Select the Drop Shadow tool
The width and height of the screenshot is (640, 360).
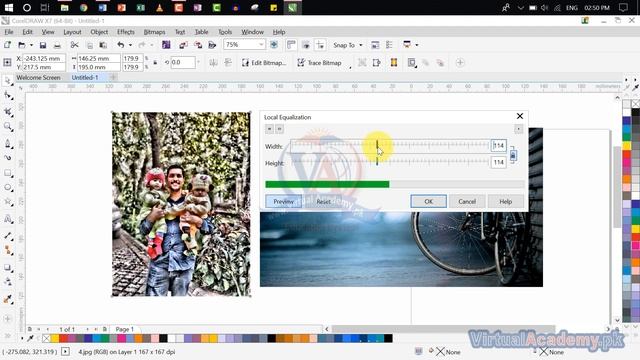[8, 268]
